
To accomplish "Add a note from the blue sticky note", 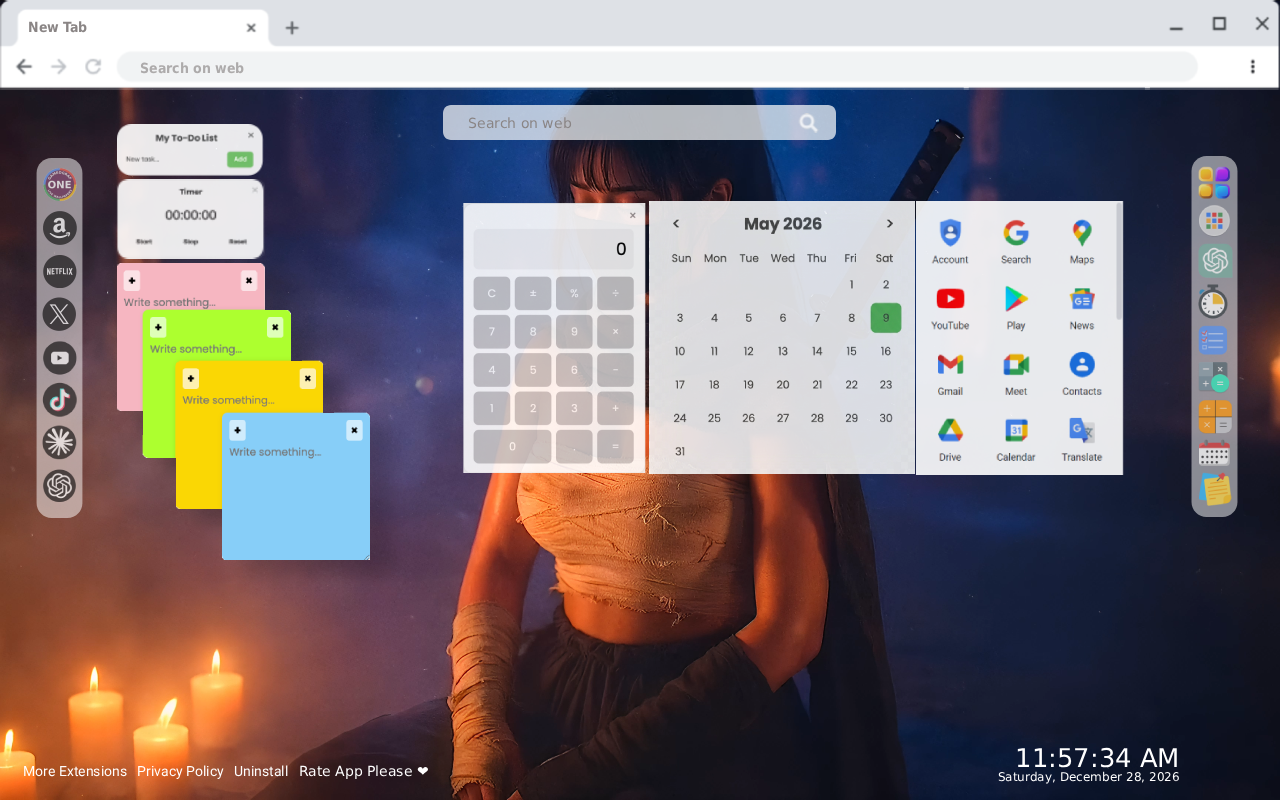I will 237,431.
